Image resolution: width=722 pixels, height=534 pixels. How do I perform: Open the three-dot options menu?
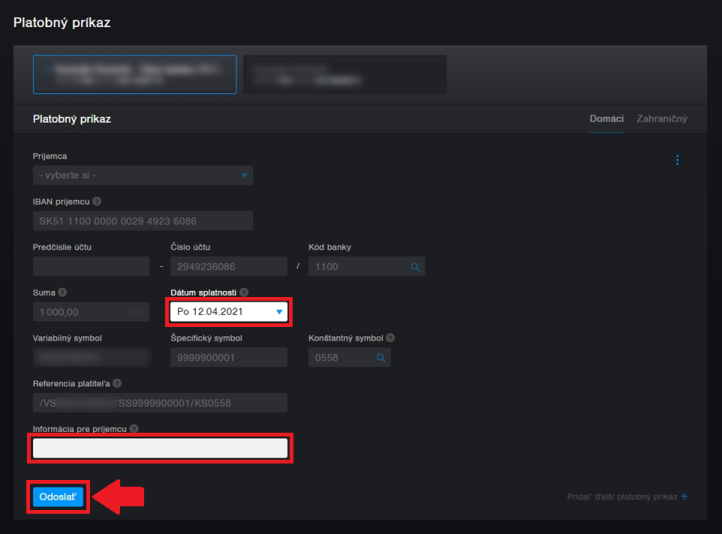(x=677, y=160)
